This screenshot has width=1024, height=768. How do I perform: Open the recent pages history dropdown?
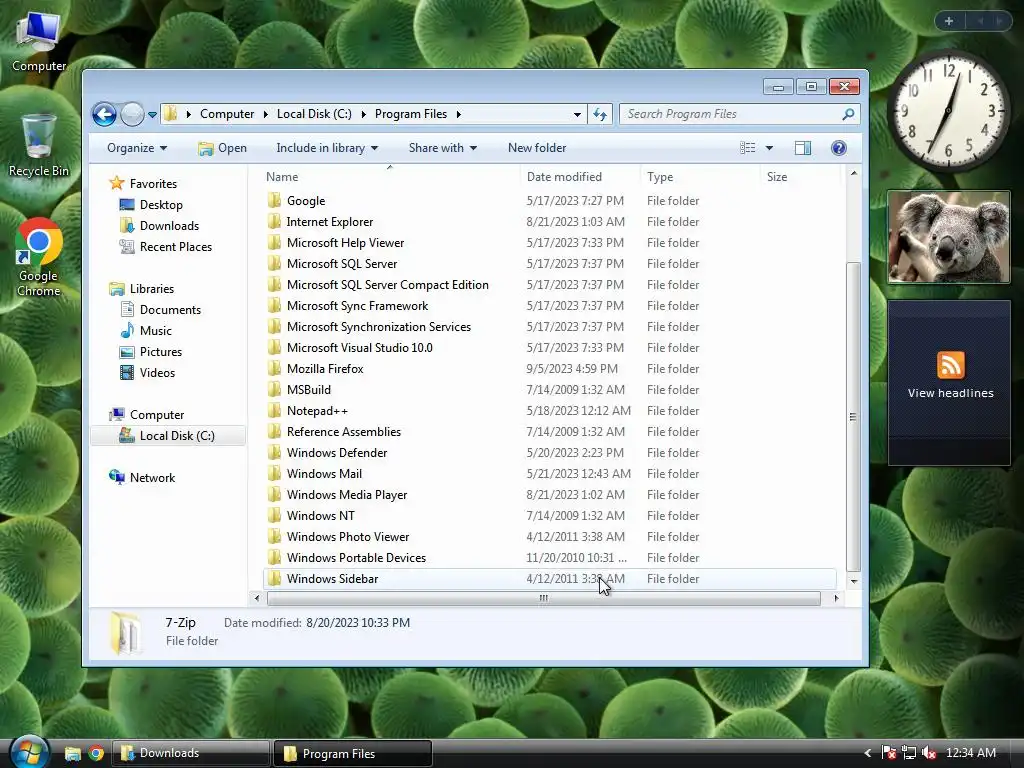coord(152,115)
